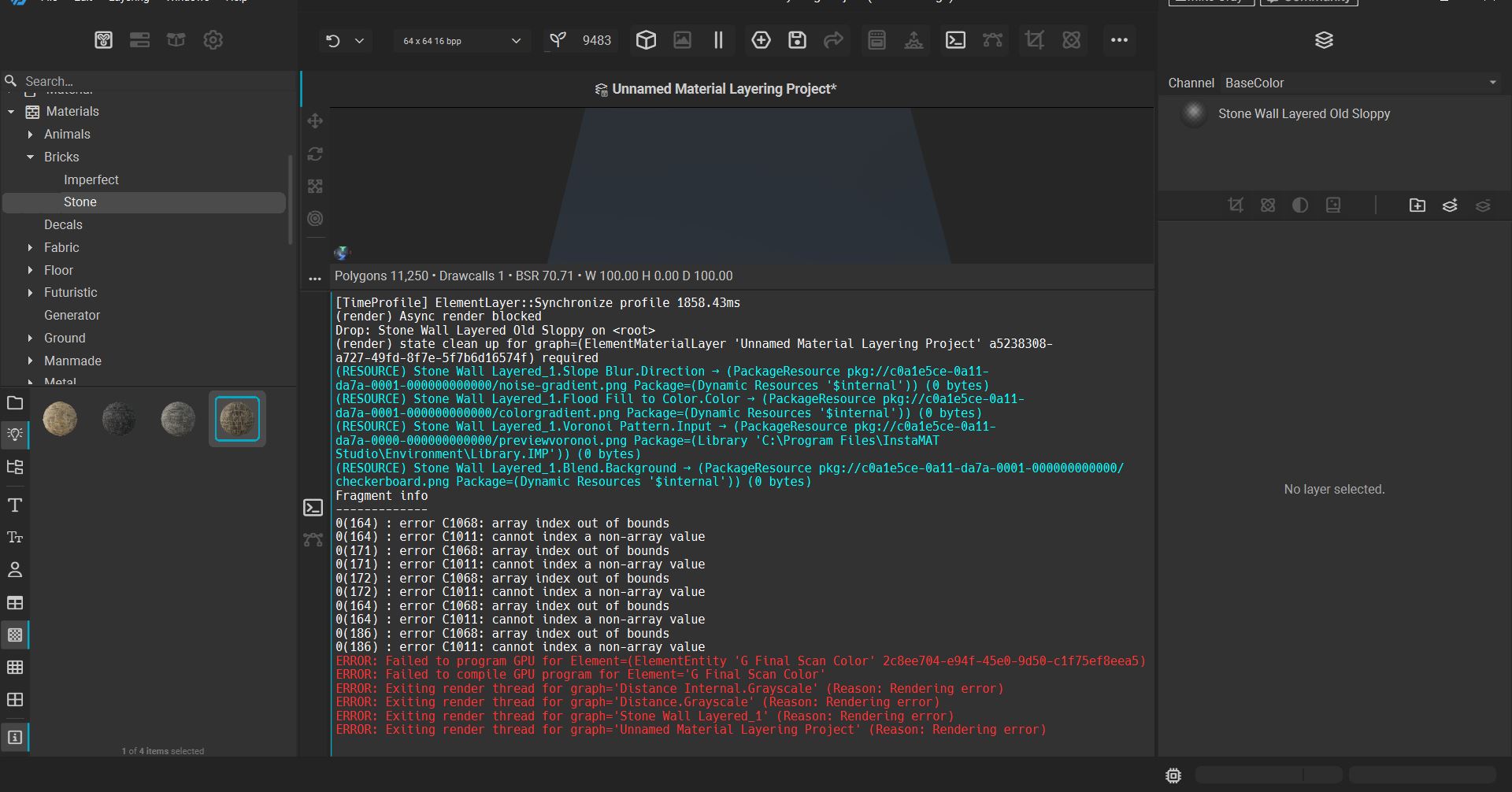
Task: Select the Stone subcategory under Bricks
Action: 80,202
